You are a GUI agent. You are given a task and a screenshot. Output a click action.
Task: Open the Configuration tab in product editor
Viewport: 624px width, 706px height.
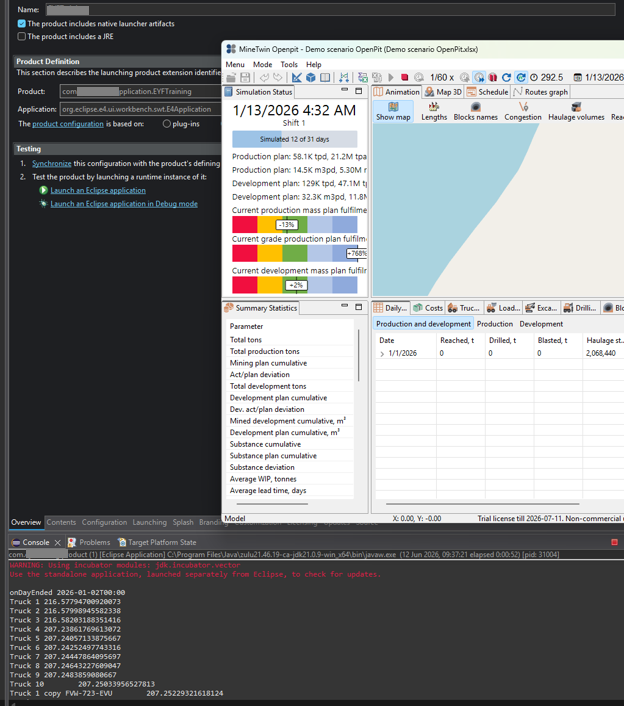pos(104,522)
